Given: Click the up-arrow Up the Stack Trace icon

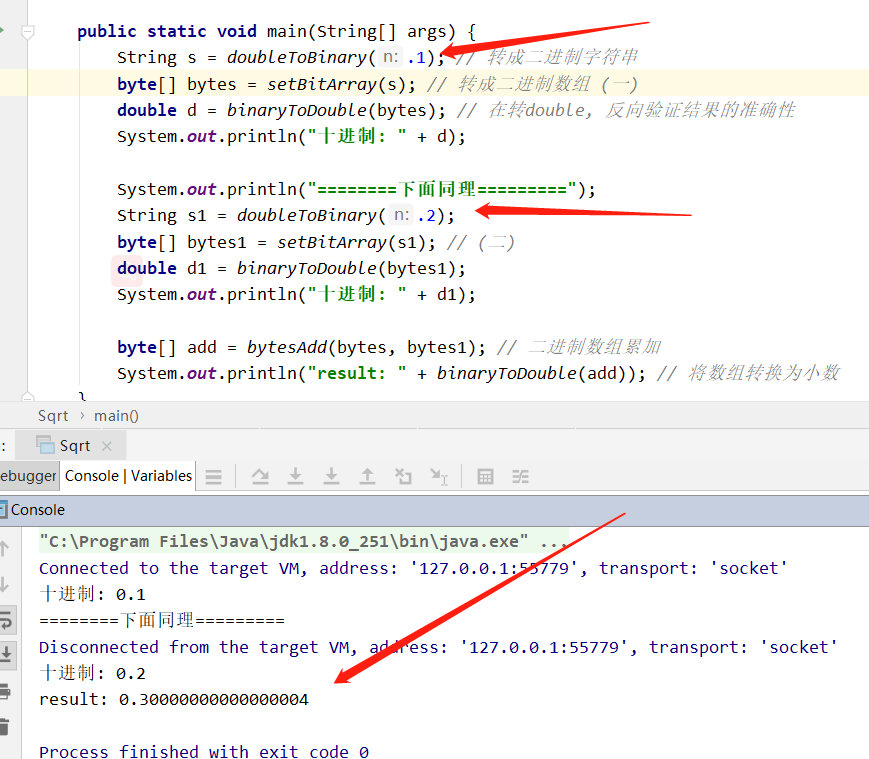Looking at the screenshot, I should coord(5,548).
